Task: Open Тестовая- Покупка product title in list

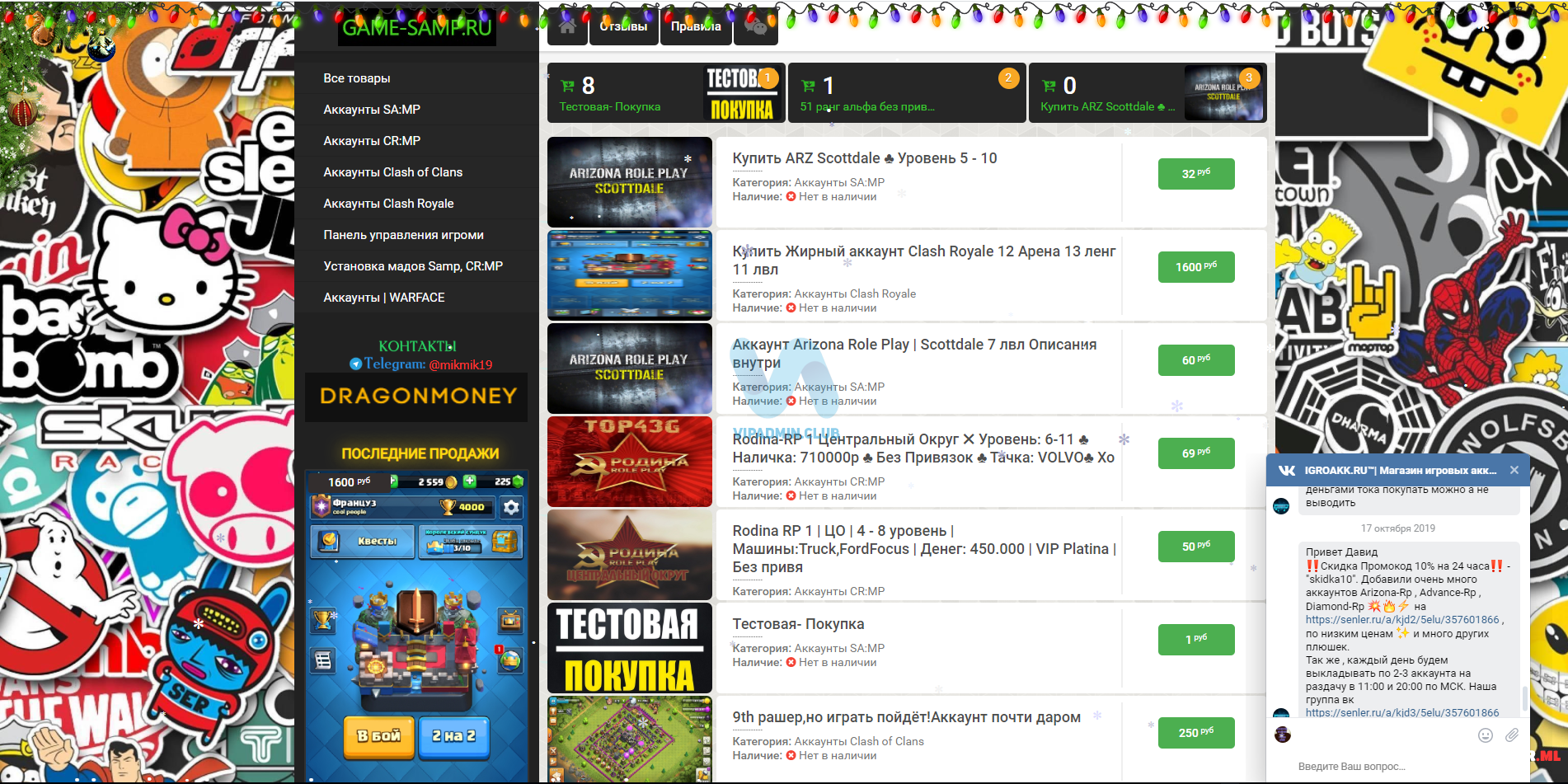Action: tap(798, 624)
